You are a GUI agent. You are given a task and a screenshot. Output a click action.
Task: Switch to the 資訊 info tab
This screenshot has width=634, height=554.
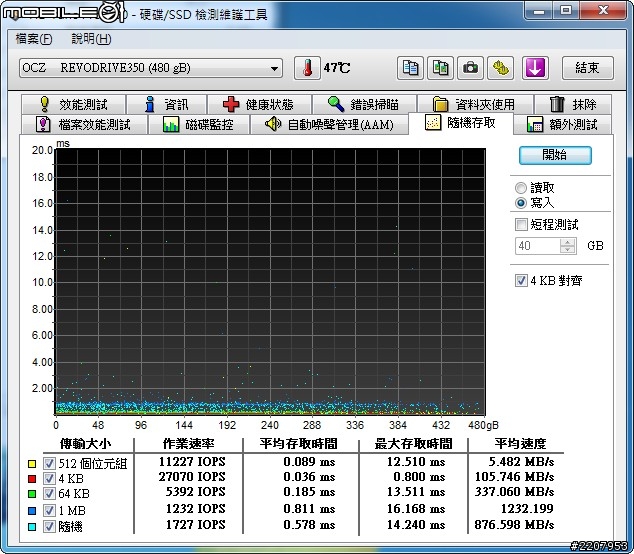coord(167,104)
